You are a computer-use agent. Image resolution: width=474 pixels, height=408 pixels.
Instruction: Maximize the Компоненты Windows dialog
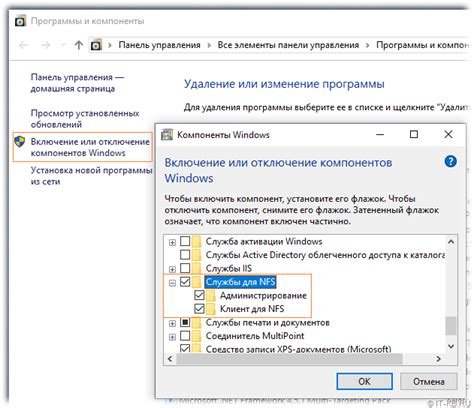414,134
